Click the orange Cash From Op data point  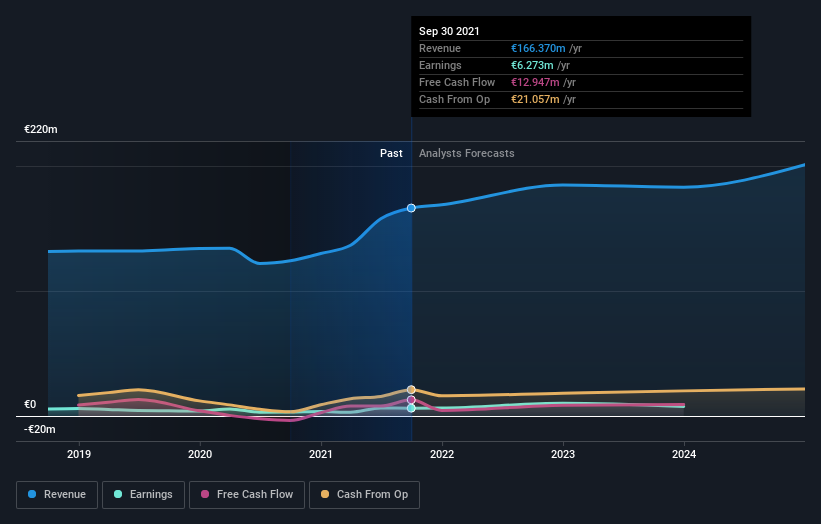(x=411, y=389)
